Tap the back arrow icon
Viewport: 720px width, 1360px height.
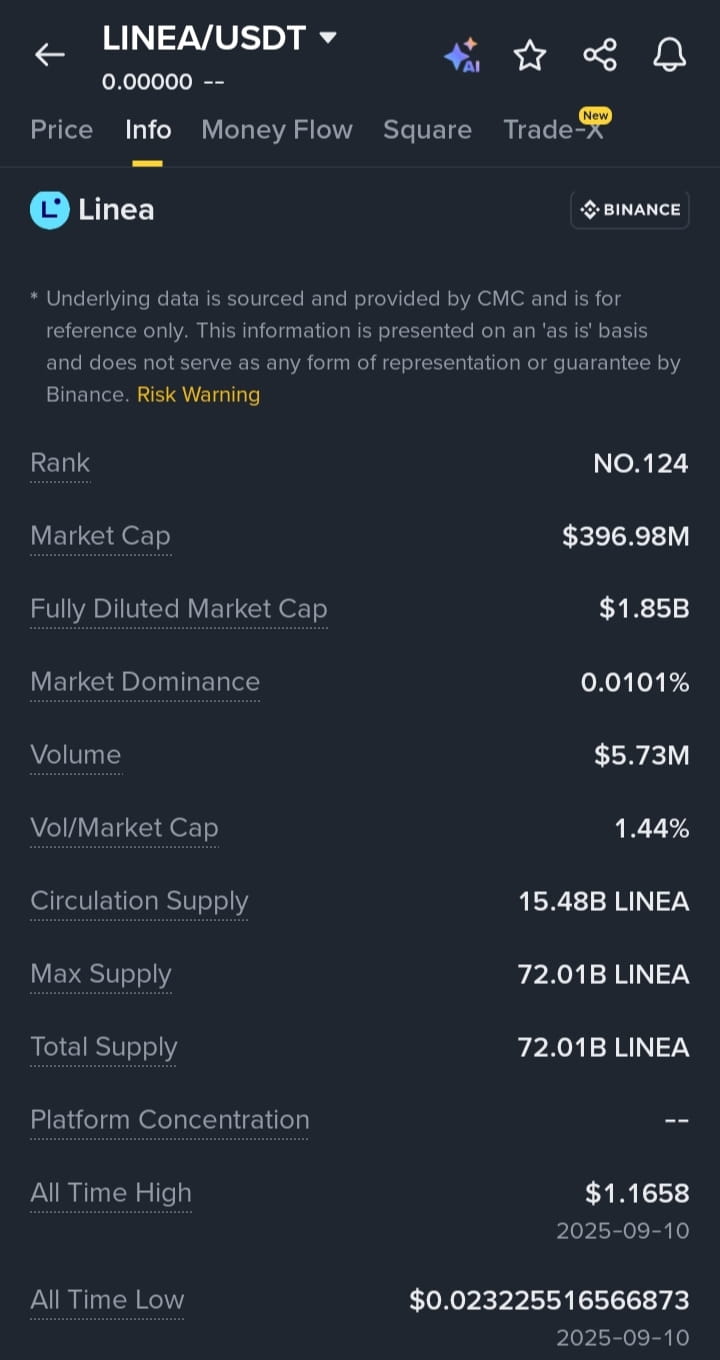tap(49, 55)
